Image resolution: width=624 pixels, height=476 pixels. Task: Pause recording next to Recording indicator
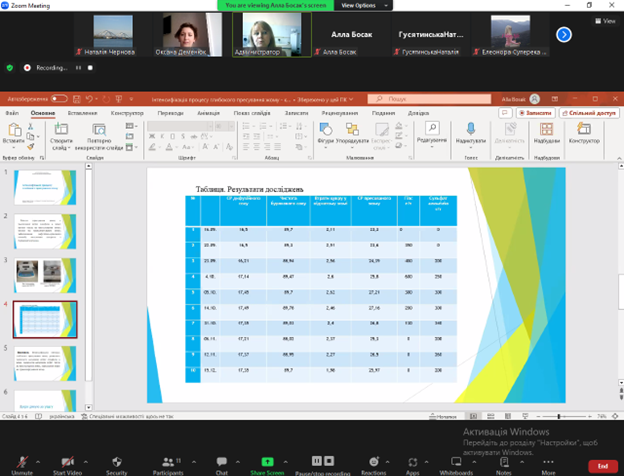tap(78, 68)
